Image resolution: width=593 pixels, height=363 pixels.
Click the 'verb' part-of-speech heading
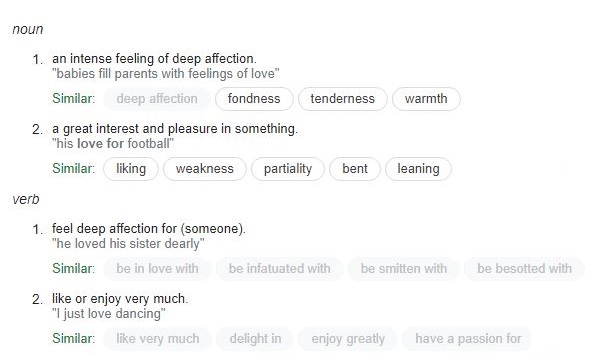[26, 199]
